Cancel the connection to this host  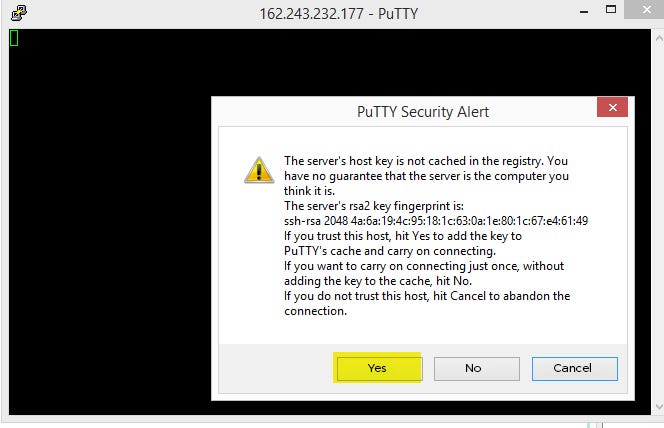coord(575,368)
